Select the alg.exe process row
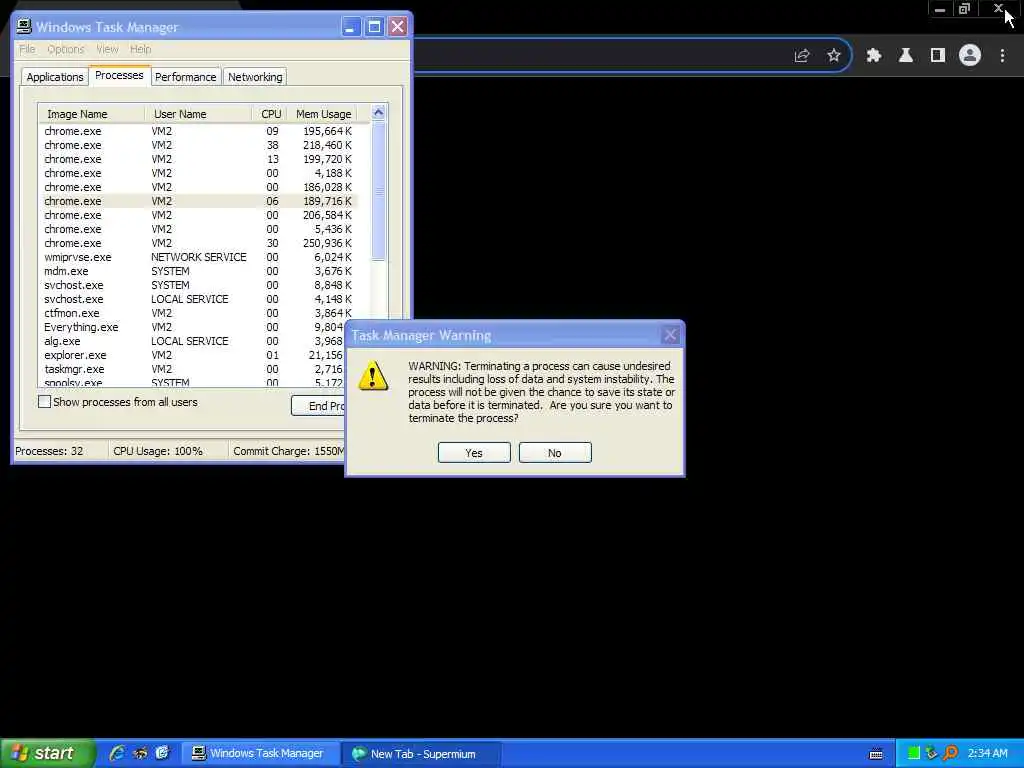Image resolution: width=1024 pixels, height=768 pixels. click(x=191, y=341)
